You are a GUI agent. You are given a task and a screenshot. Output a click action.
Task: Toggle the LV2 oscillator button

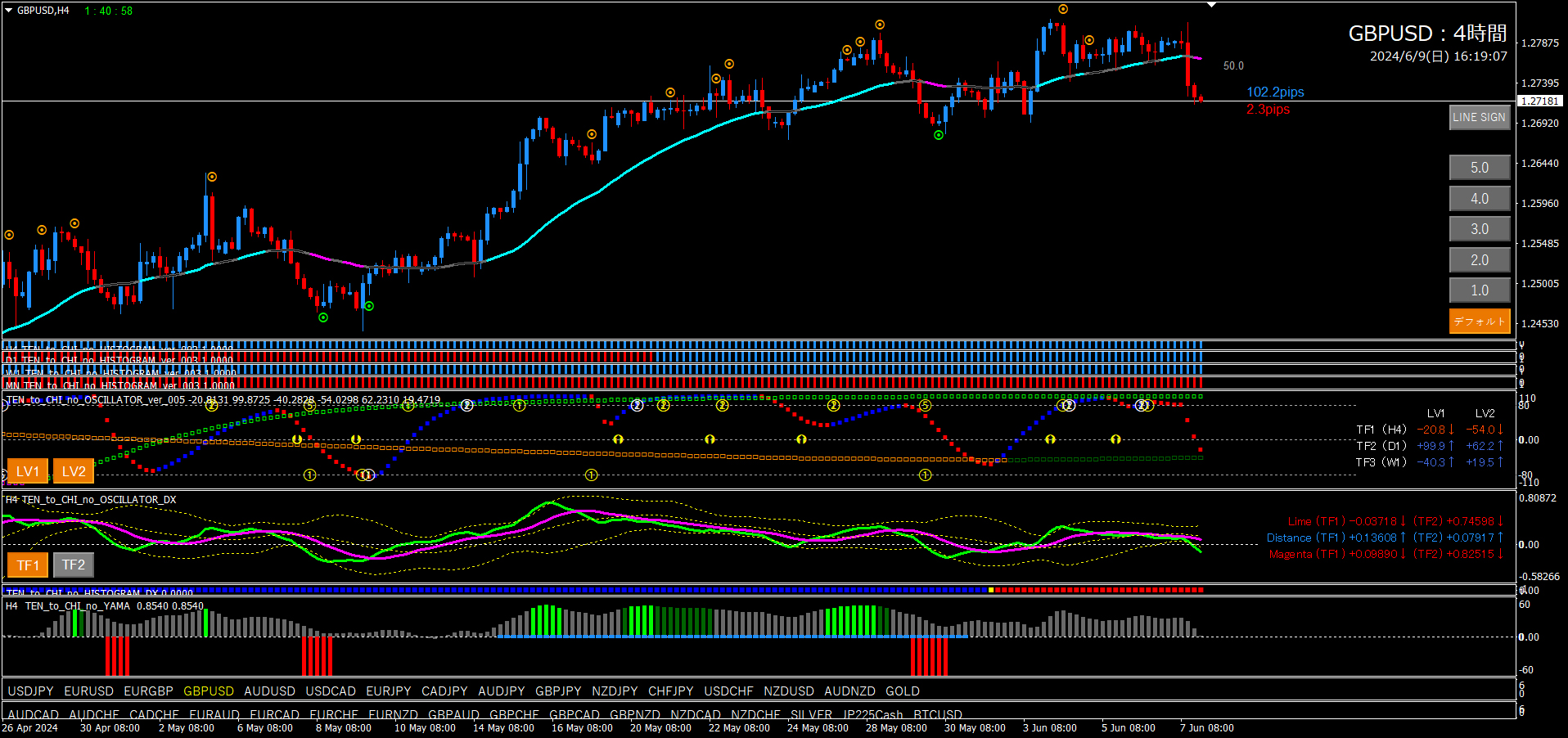pyautogui.click(x=74, y=471)
